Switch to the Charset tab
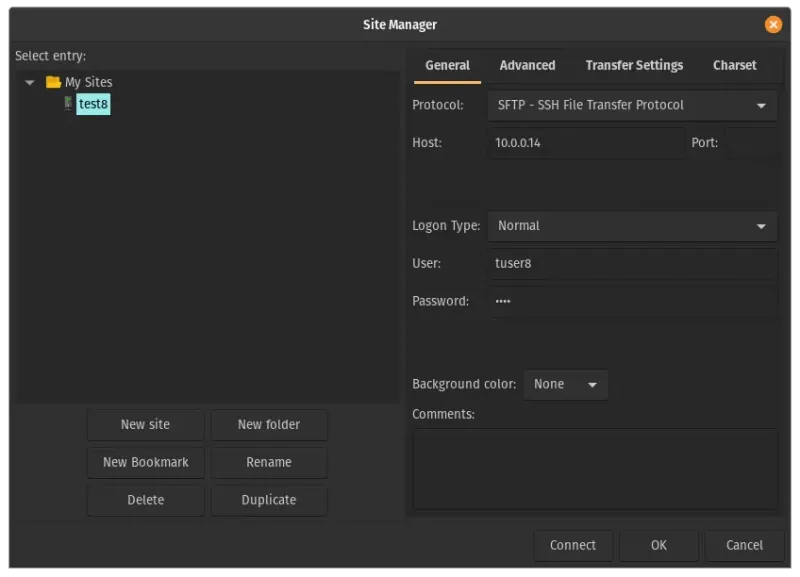Viewport: 800px width, 577px height. pos(735,65)
